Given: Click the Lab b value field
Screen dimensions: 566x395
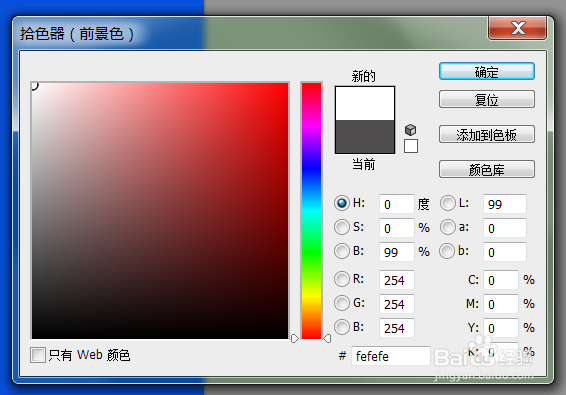Looking at the screenshot, I should (505, 252).
